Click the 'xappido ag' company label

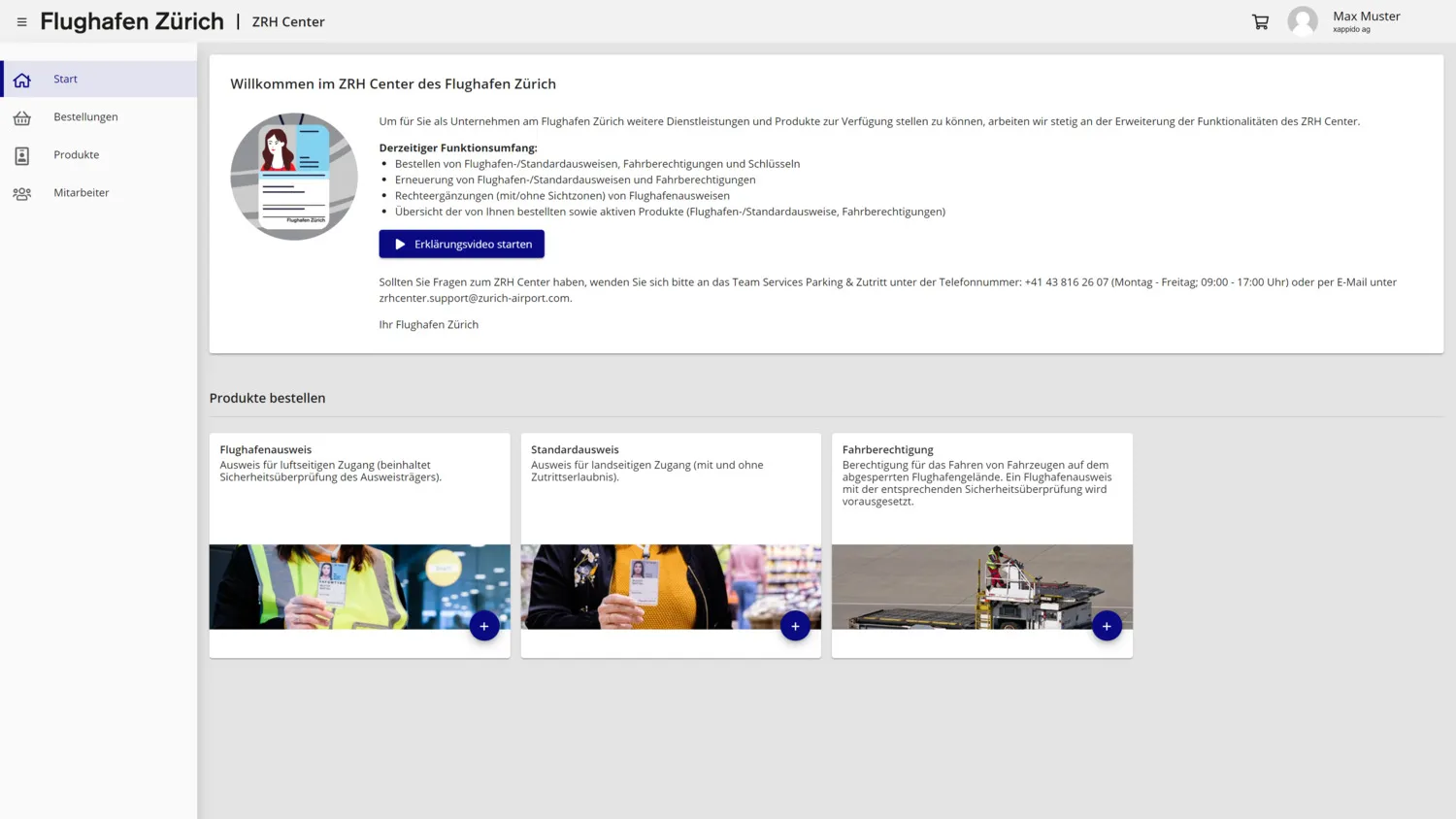click(x=1351, y=30)
